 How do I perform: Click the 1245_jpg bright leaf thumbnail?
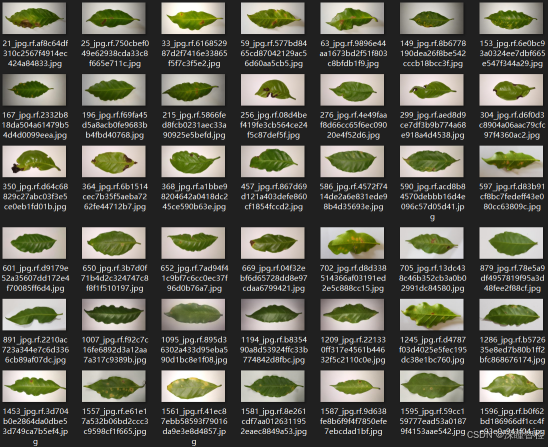432,315
